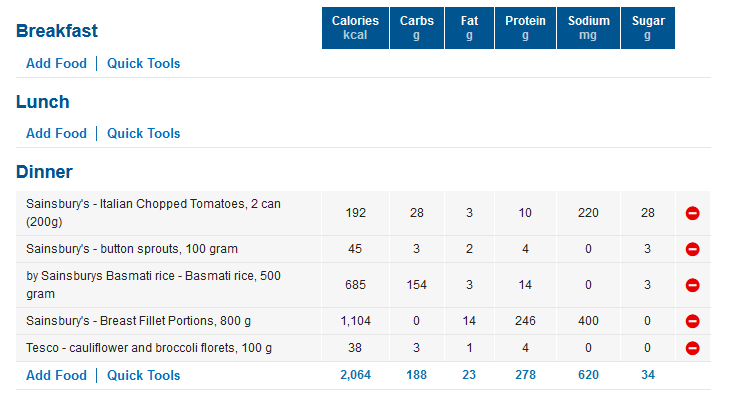Delete Breast Fillet Portions entry

click(x=692, y=321)
